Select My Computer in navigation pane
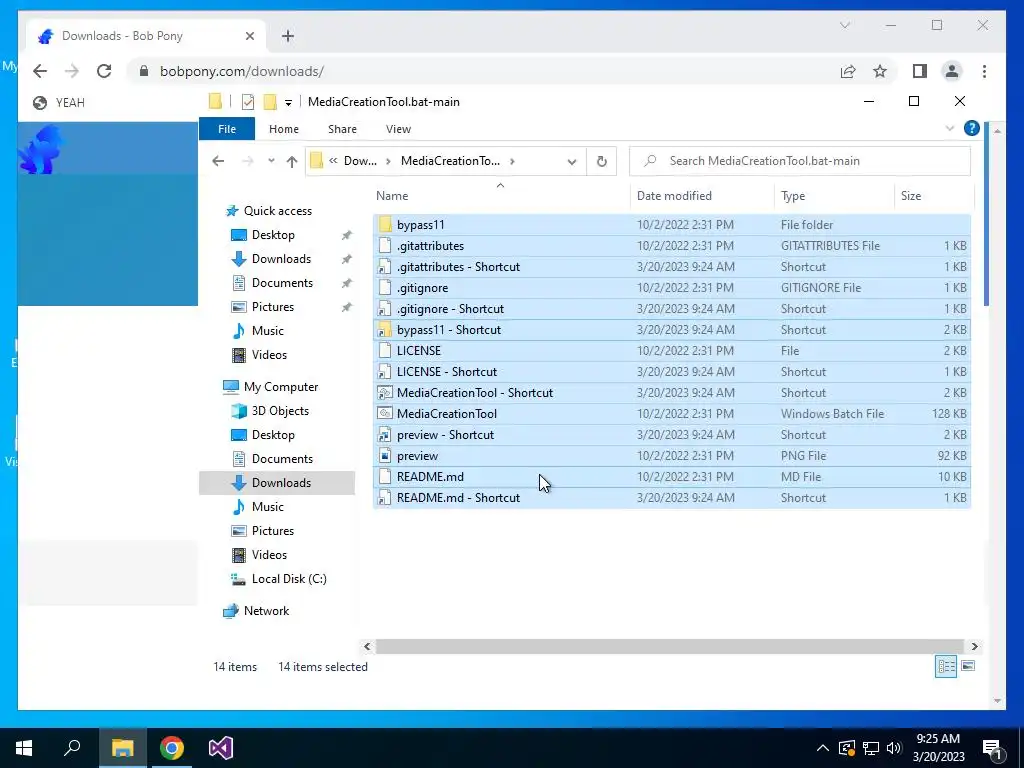The width and height of the screenshot is (1024, 768). (x=281, y=387)
